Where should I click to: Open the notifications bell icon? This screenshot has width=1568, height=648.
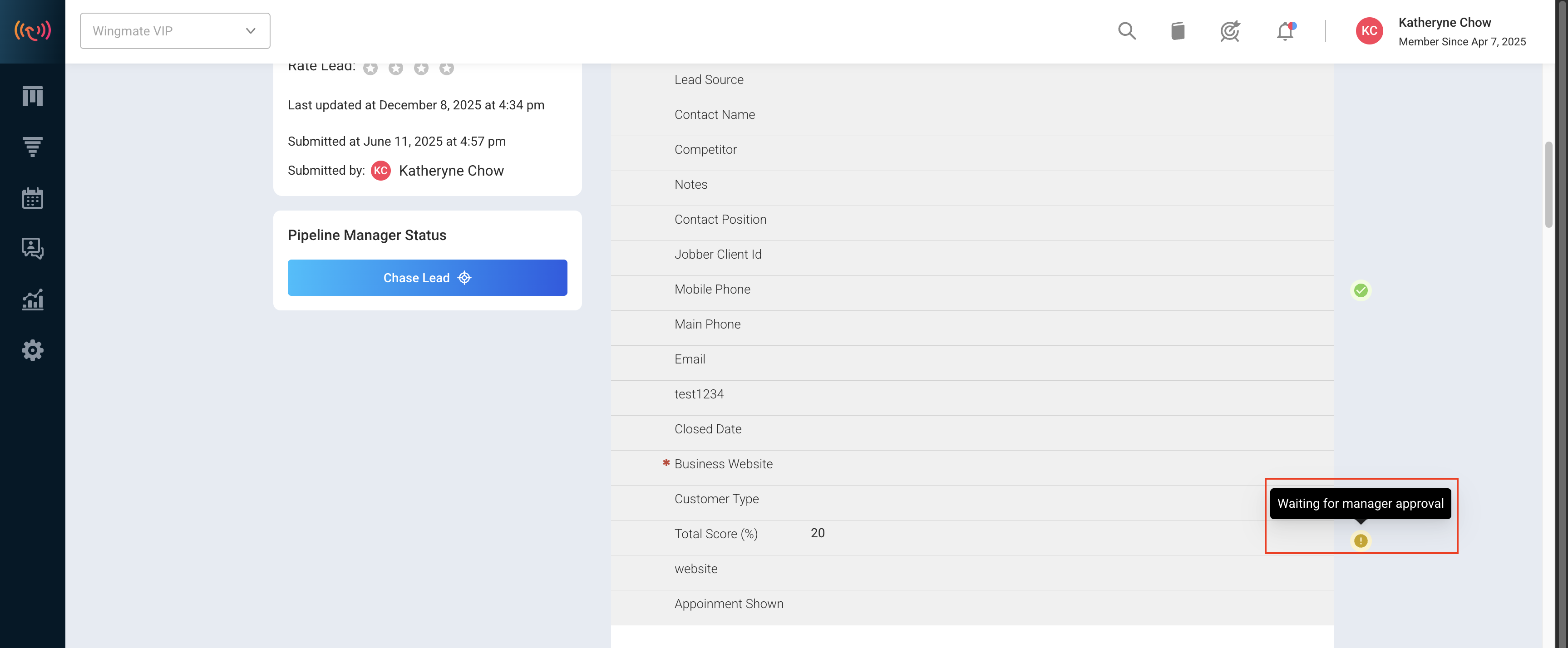click(x=1285, y=31)
